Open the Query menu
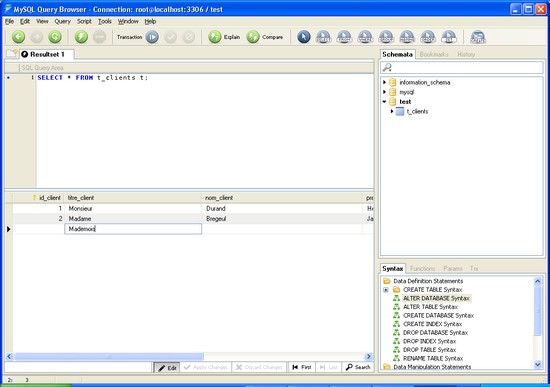The height and width of the screenshot is (387, 550). point(62,21)
